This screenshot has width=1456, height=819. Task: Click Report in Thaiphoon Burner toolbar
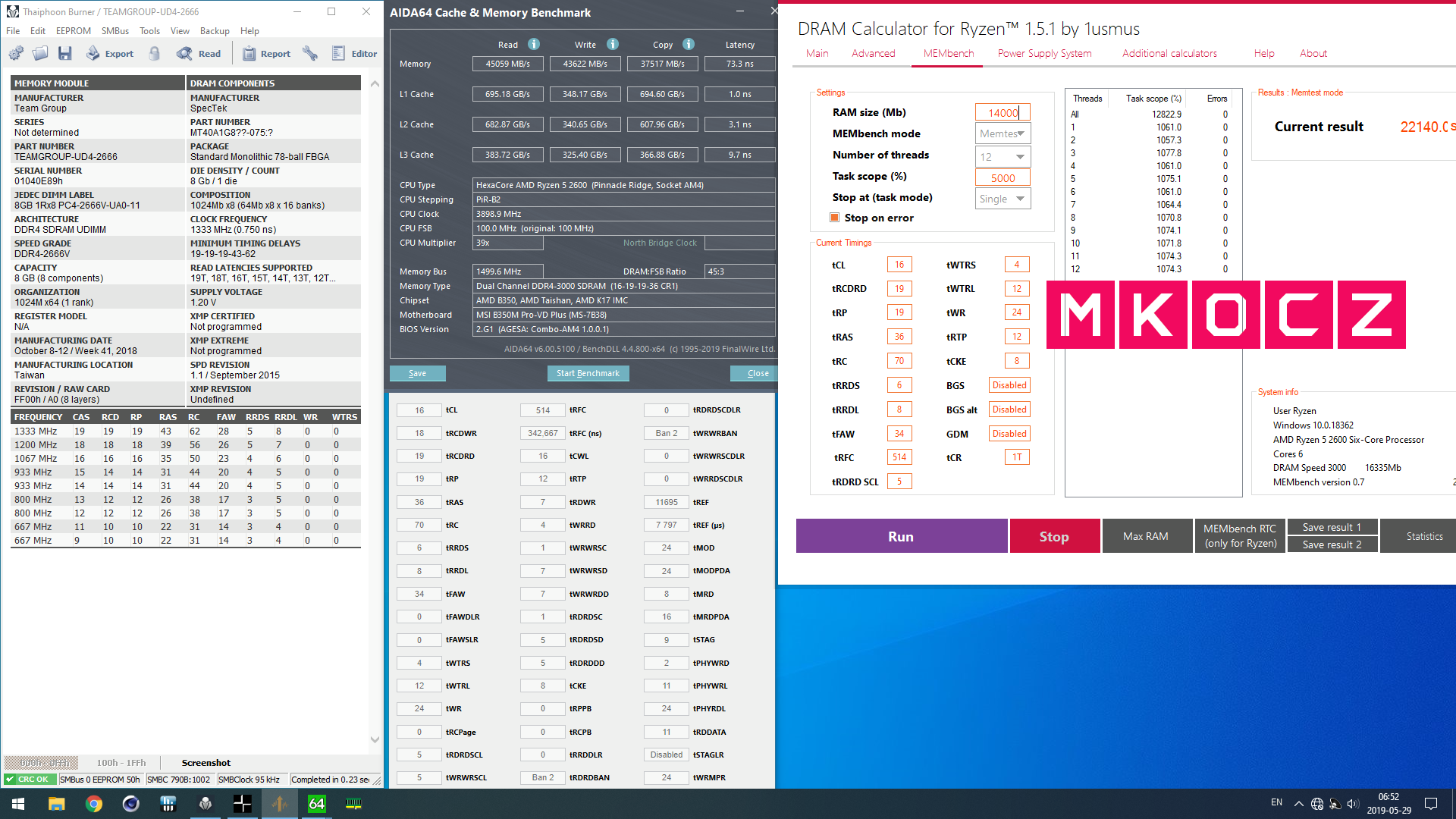point(266,53)
